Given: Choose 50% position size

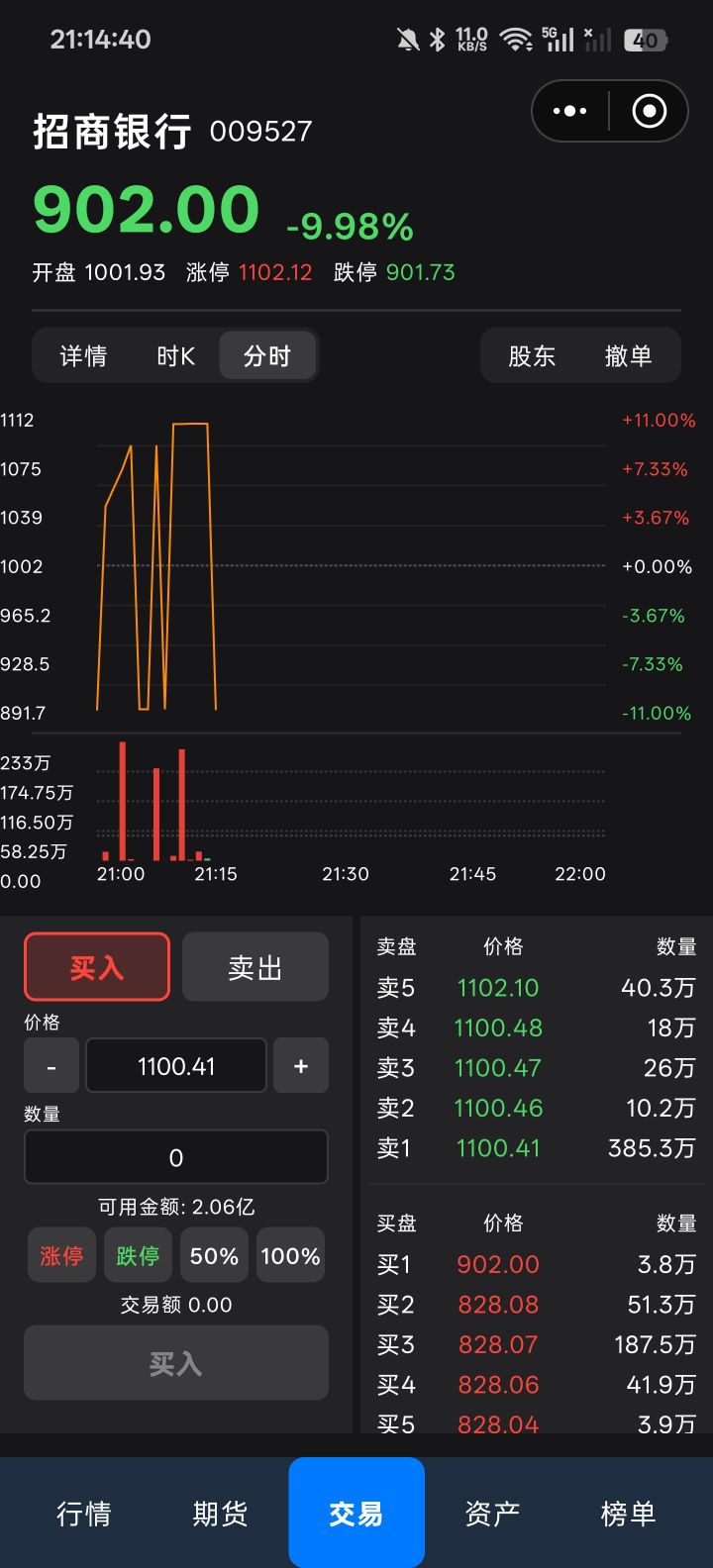Looking at the screenshot, I should tap(214, 1256).
